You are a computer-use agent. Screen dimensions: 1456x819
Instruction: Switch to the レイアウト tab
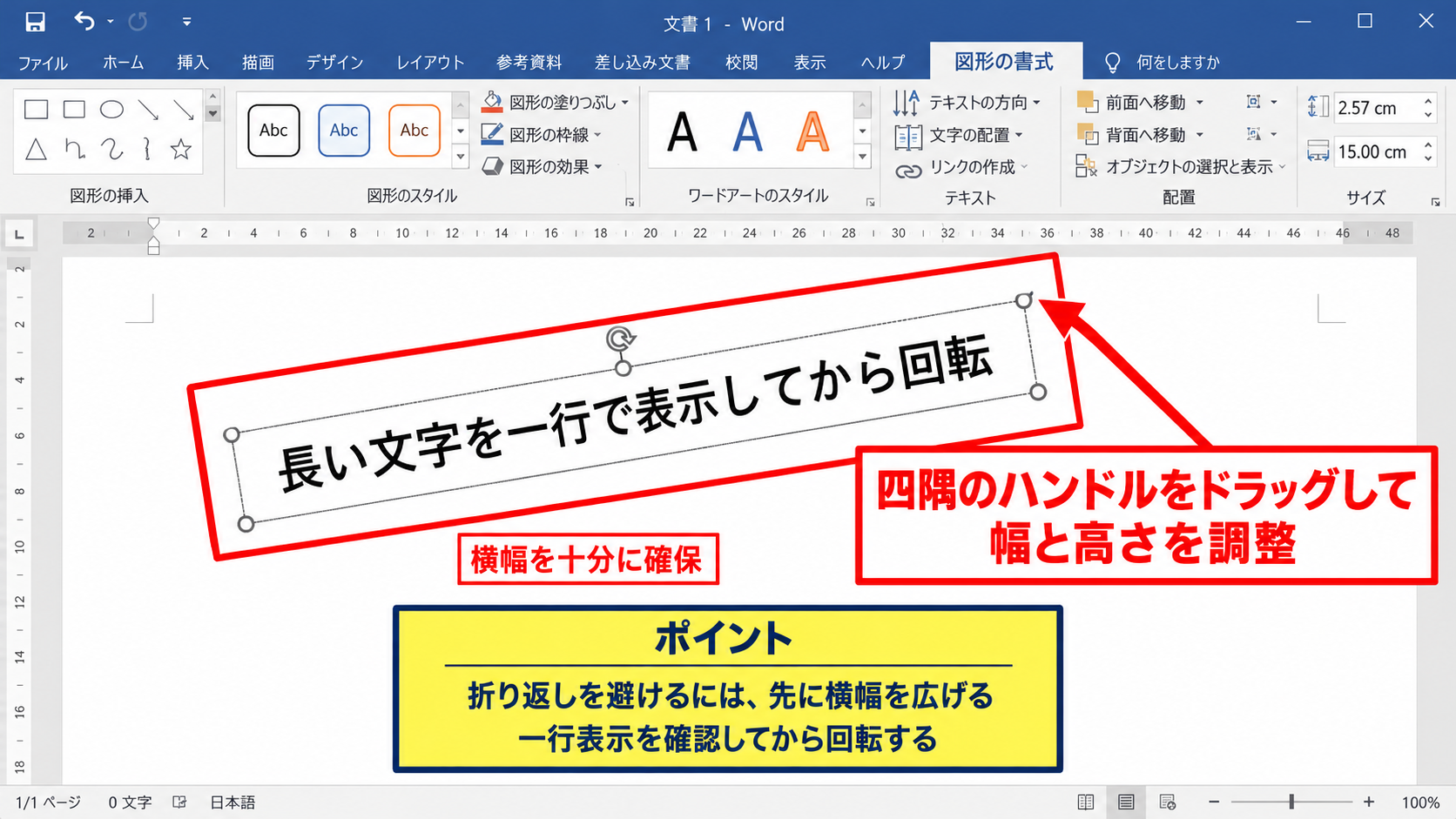(430, 63)
